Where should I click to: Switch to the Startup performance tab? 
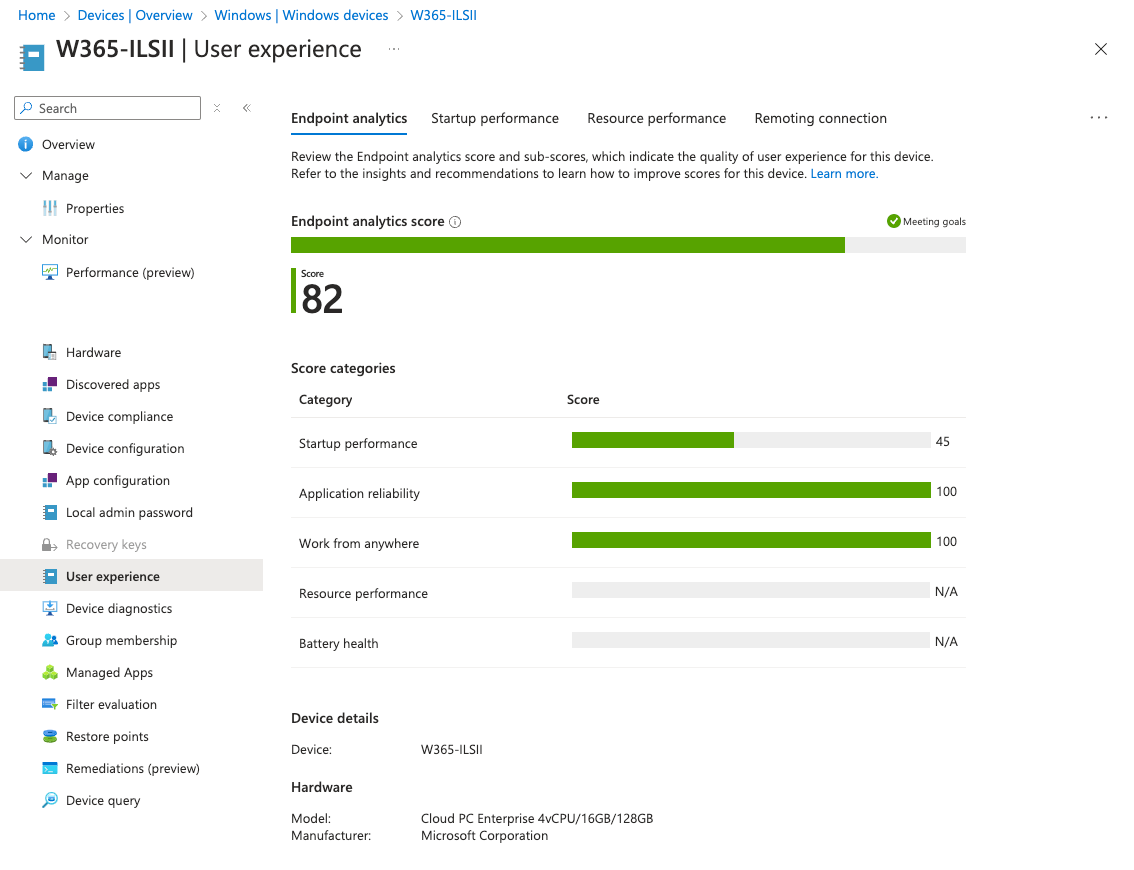[x=495, y=119]
